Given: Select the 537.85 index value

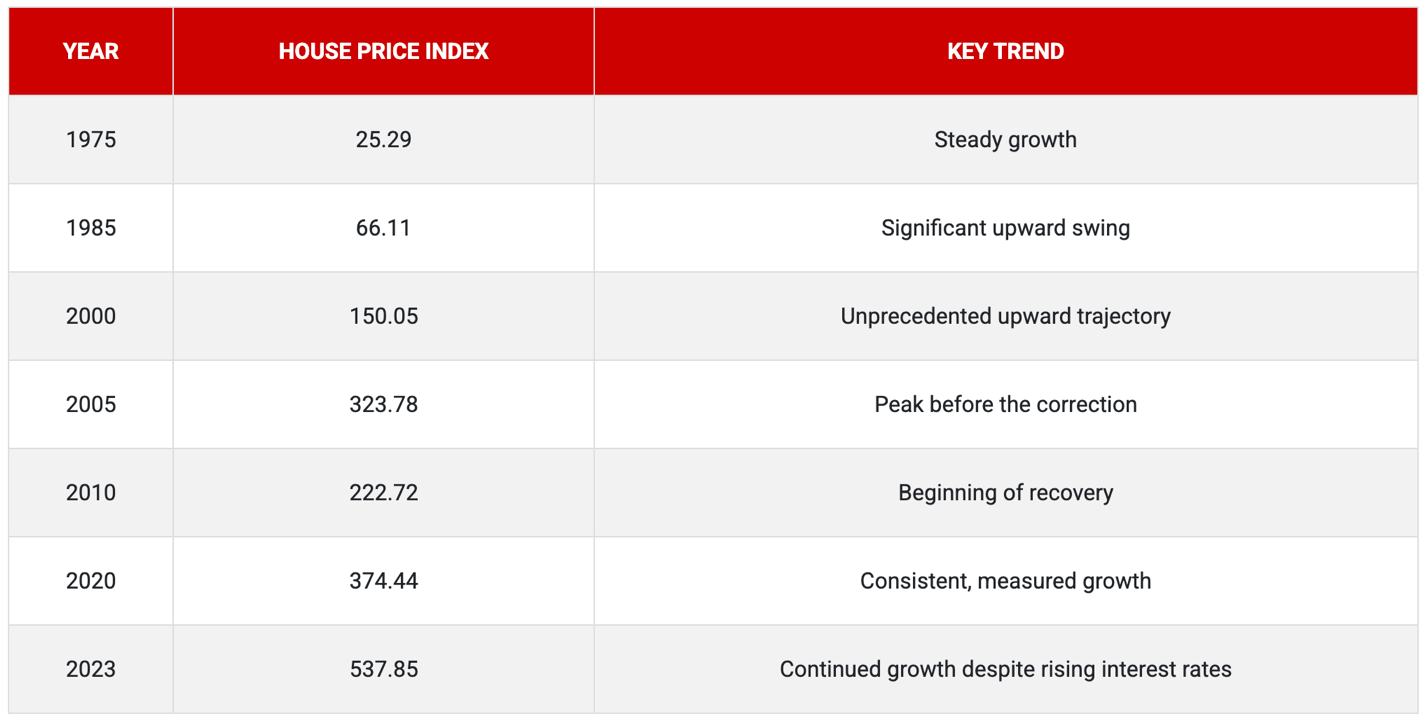Looking at the screenshot, I should [x=384, y=669].
